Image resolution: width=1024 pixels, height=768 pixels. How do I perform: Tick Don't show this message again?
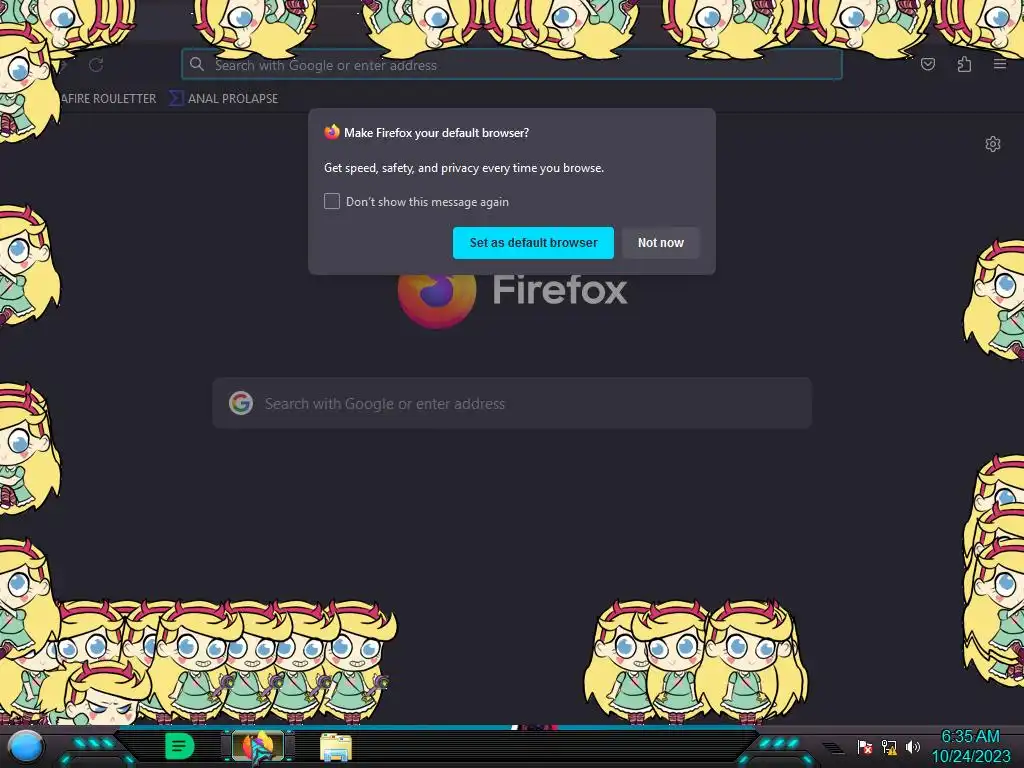click(x=332, y=201)
